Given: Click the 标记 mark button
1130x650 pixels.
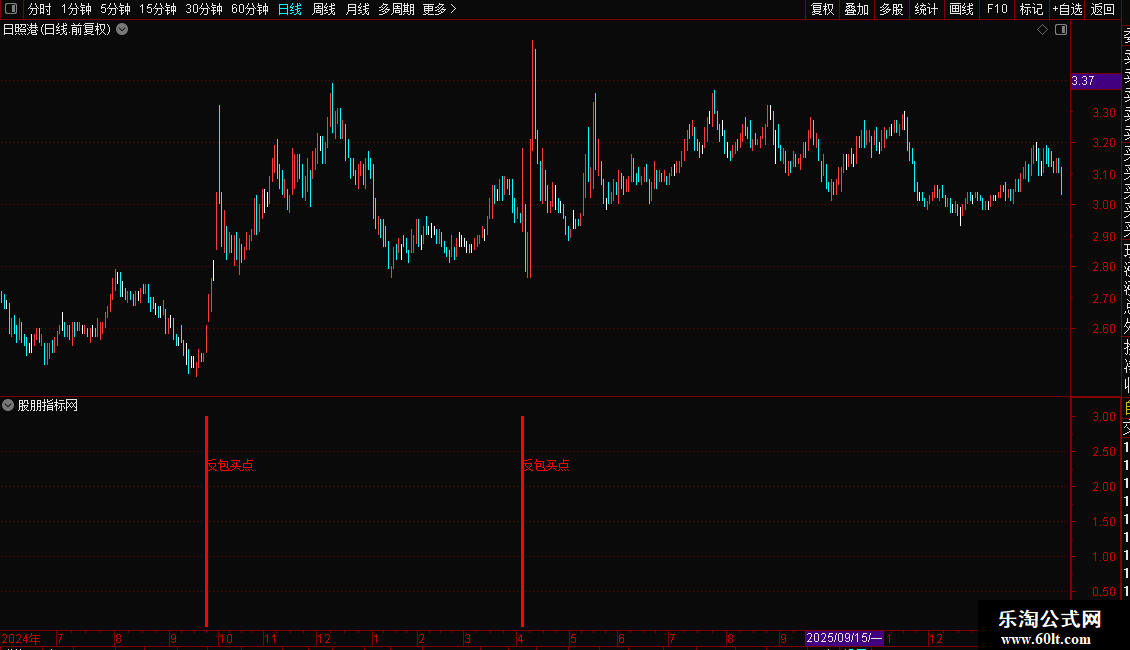Looking at the screenshot, I should [1031, 9].
